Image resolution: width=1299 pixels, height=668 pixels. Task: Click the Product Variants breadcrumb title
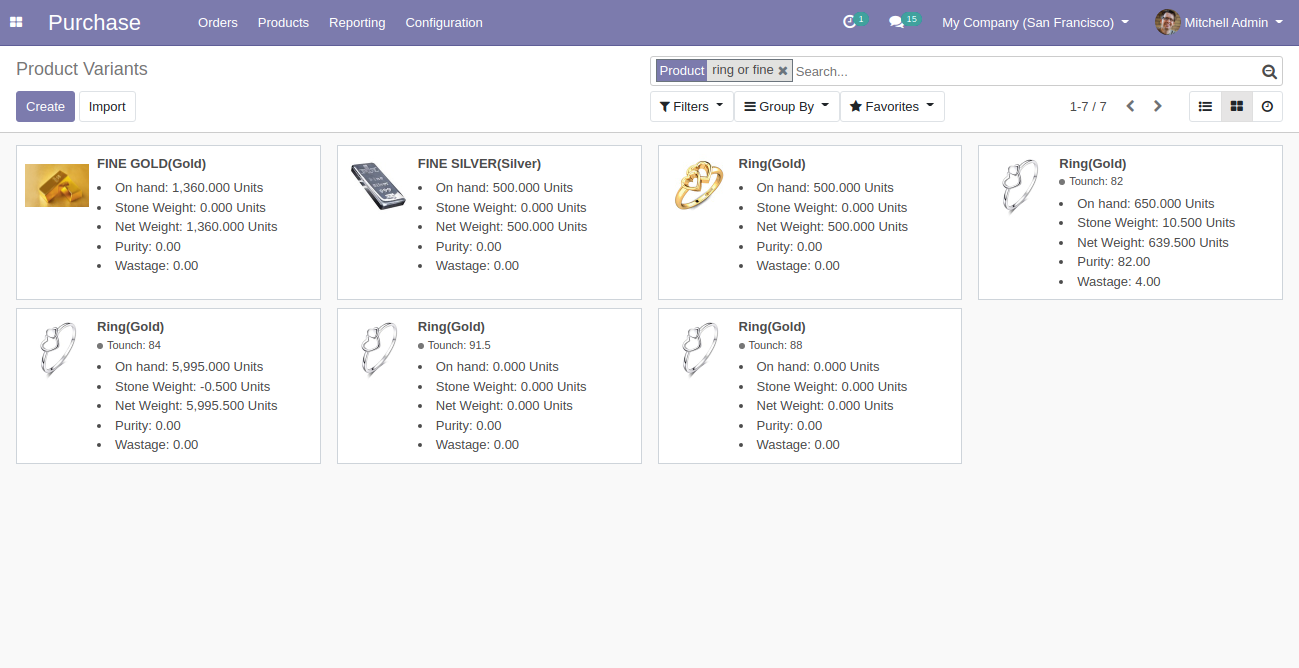pyautogui.click(x=82, y=69)
